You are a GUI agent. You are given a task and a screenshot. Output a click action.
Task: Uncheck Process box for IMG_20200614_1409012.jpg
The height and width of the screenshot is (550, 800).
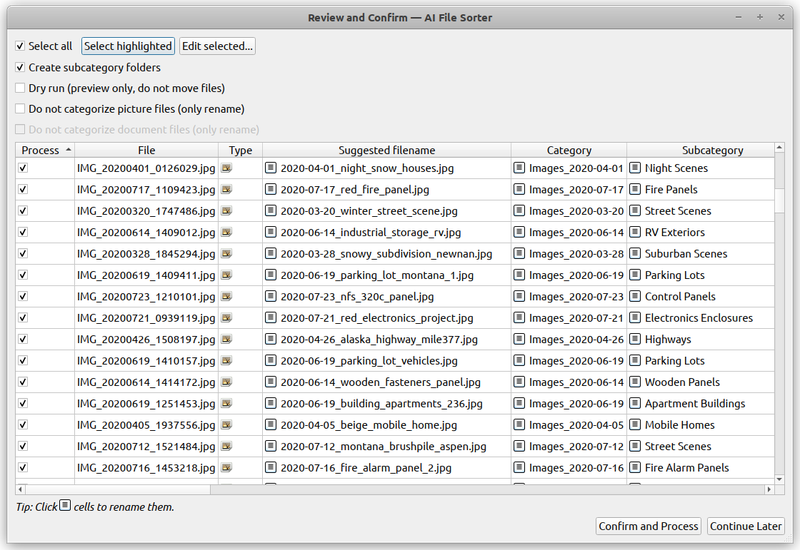23,232
